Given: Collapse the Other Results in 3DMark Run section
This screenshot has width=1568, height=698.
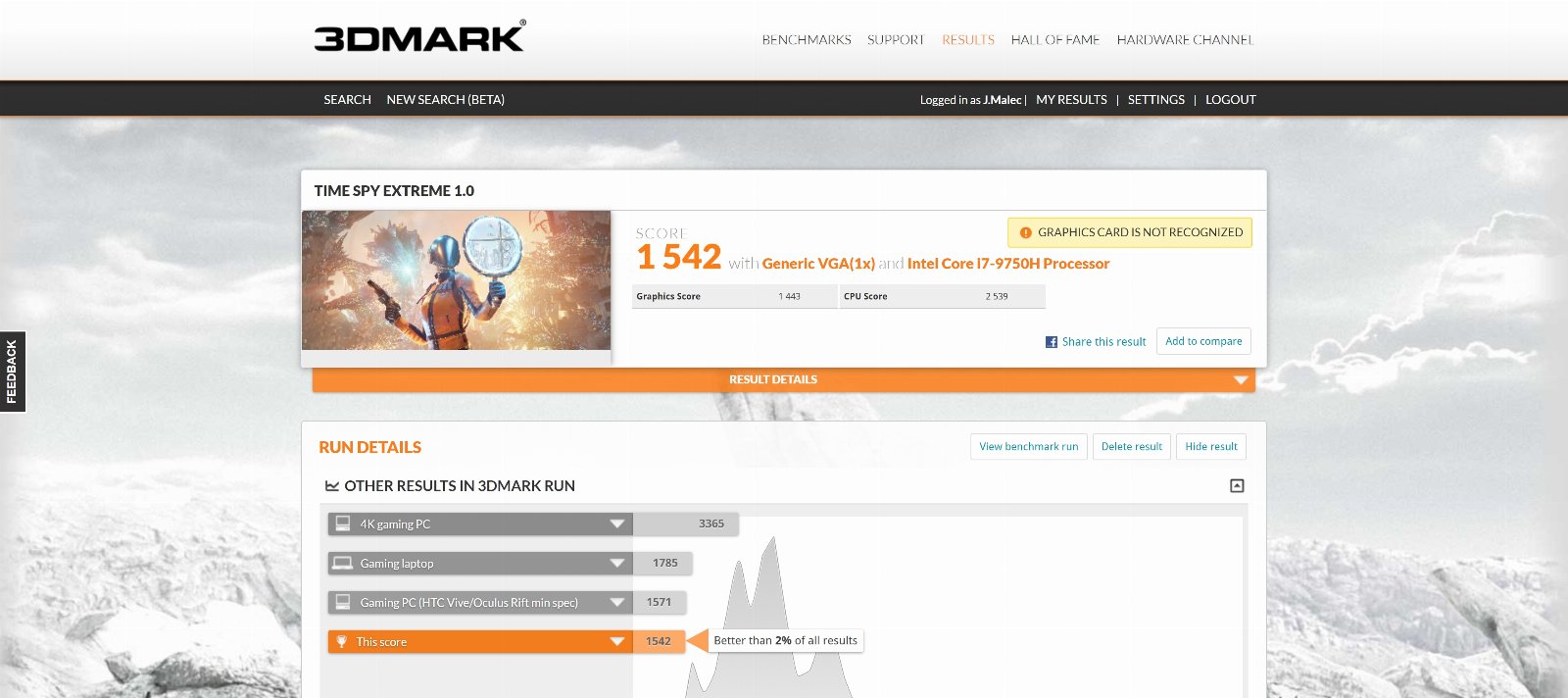Looking at the screenshot, I should tap(1237, 486).
